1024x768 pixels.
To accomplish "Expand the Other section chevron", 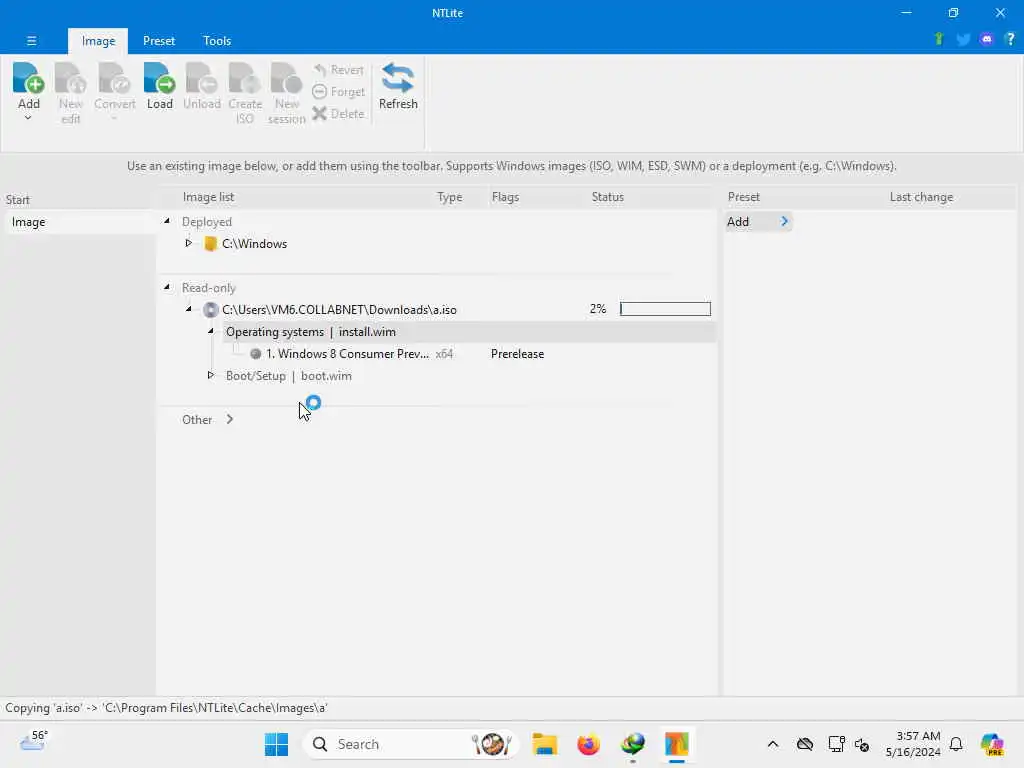I will tap(230, 419).
